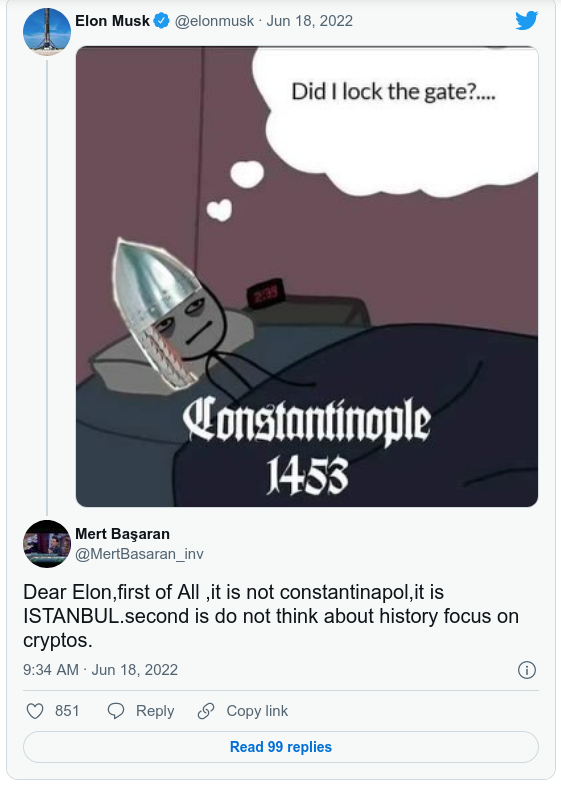561x785 pixels.
Task: Click the Jun 18, 2022 date beside @elonmusk
Action: 309,21
